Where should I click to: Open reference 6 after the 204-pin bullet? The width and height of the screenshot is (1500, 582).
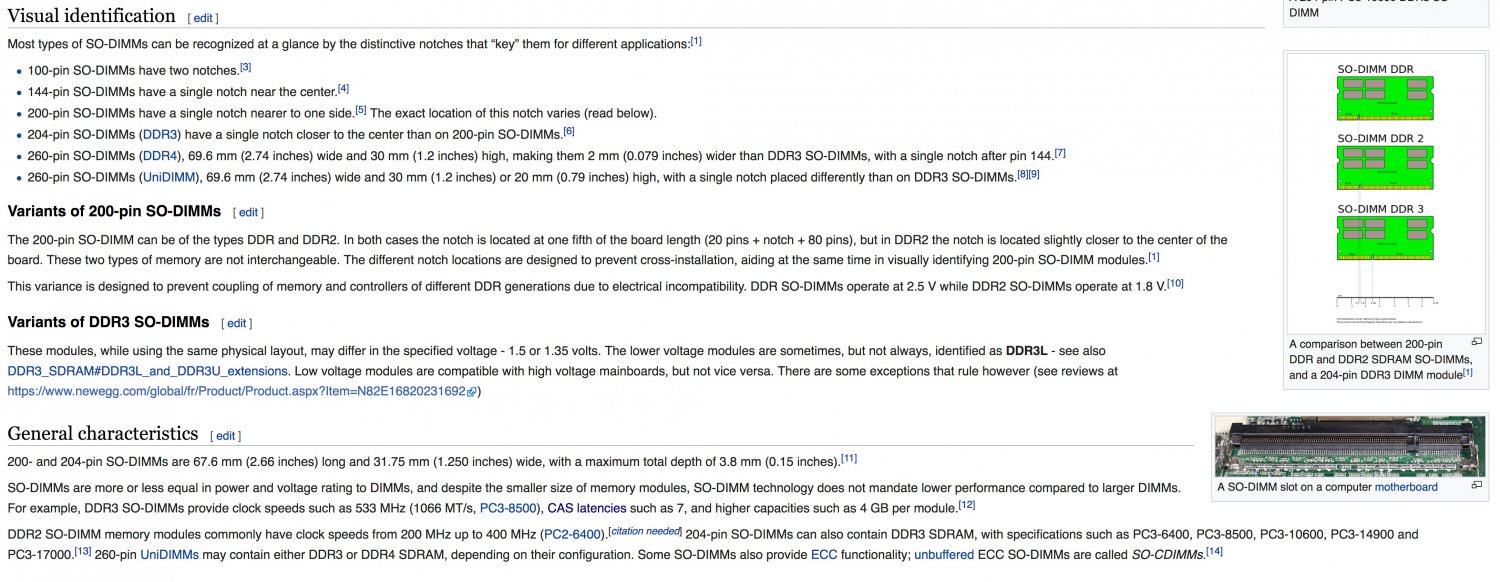tap(569, 131)
